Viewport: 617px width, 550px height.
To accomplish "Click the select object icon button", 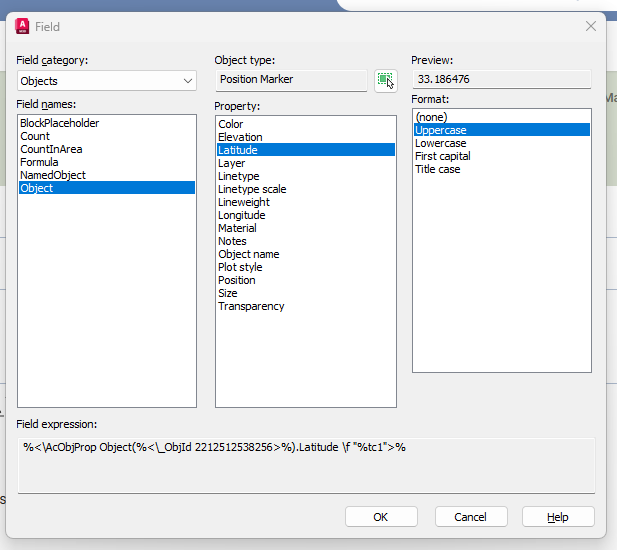I will (x=385, y=81).
